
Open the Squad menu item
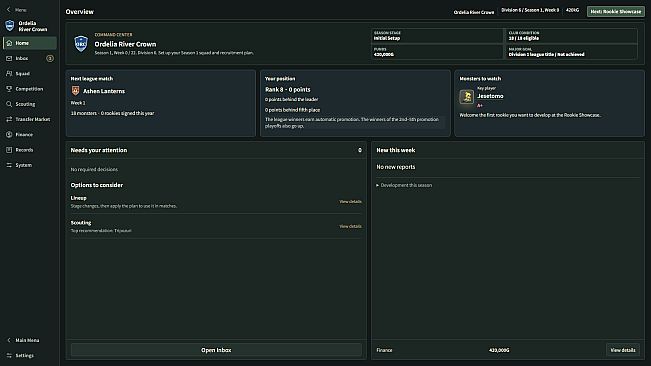coord(29,73)
